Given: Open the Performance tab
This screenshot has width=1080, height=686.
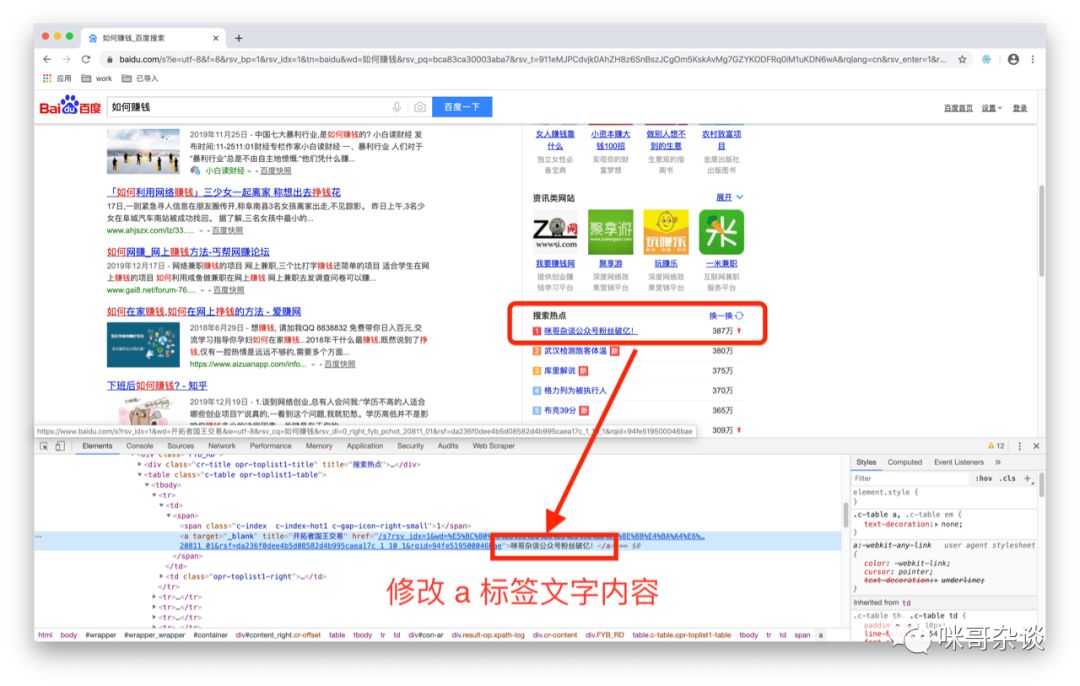Looking at the screenshot, I should (x=271, y=446).
